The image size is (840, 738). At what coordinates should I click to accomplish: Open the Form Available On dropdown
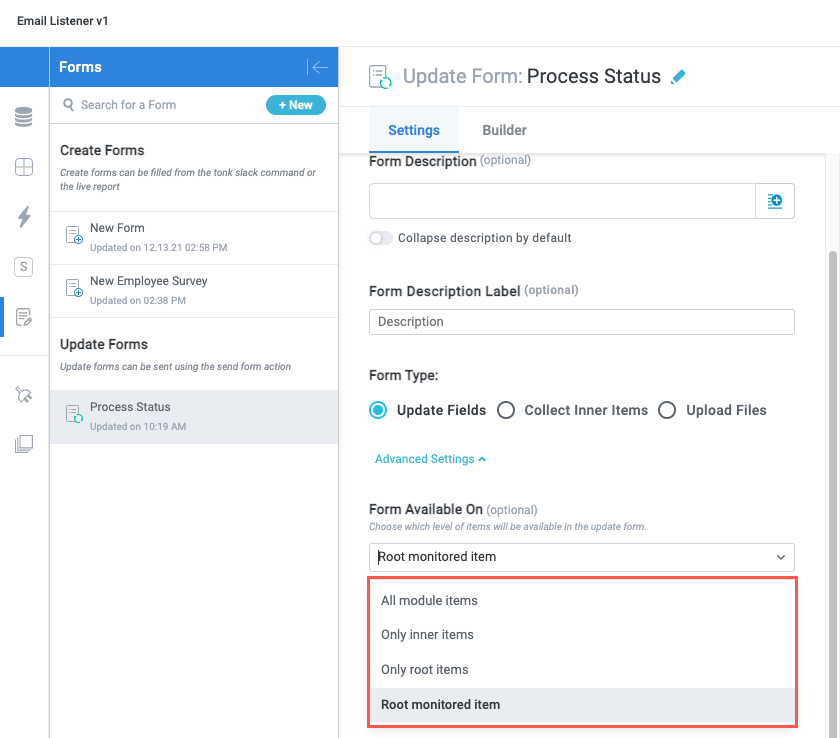tap(581, 557)
